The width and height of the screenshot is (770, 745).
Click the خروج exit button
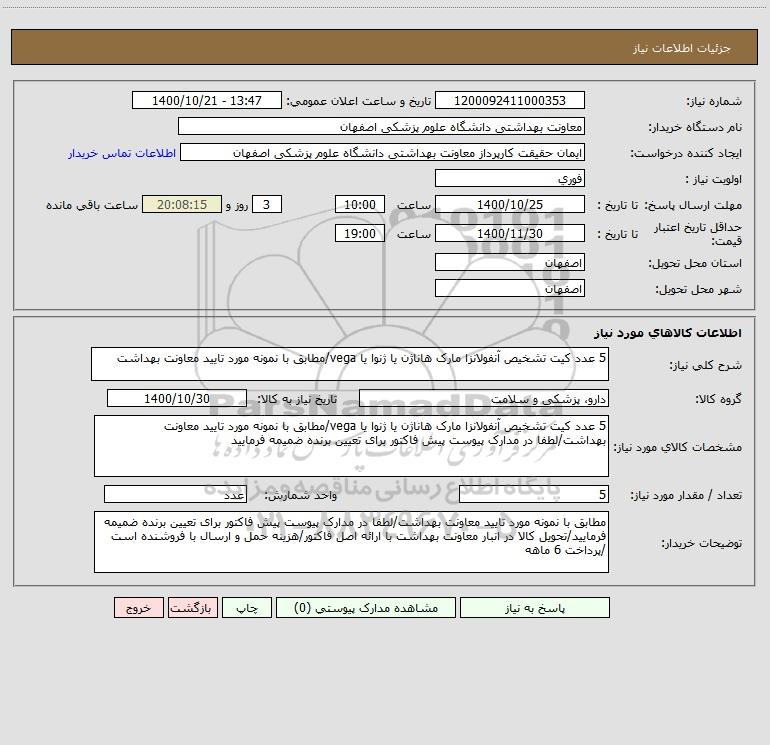coord(138,607)
